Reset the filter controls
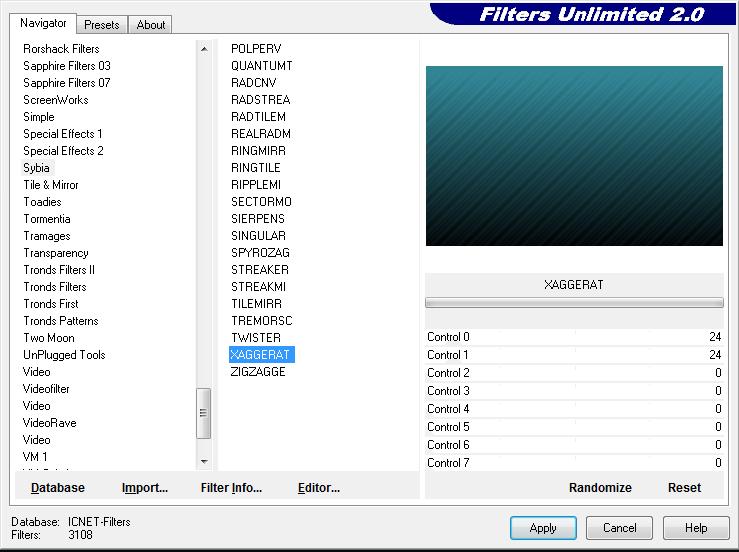Image resolution: width=739 pixels, height=552 pixels. [x=684, y=487]
